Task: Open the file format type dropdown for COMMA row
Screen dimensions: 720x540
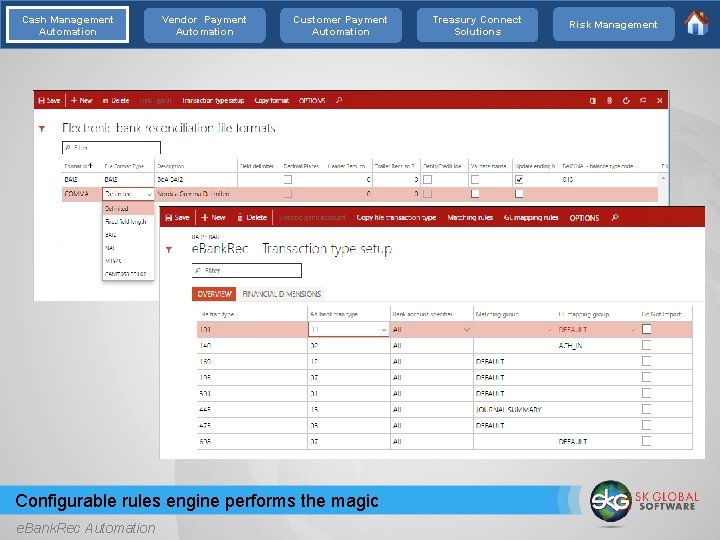Action: click(149, 194)
